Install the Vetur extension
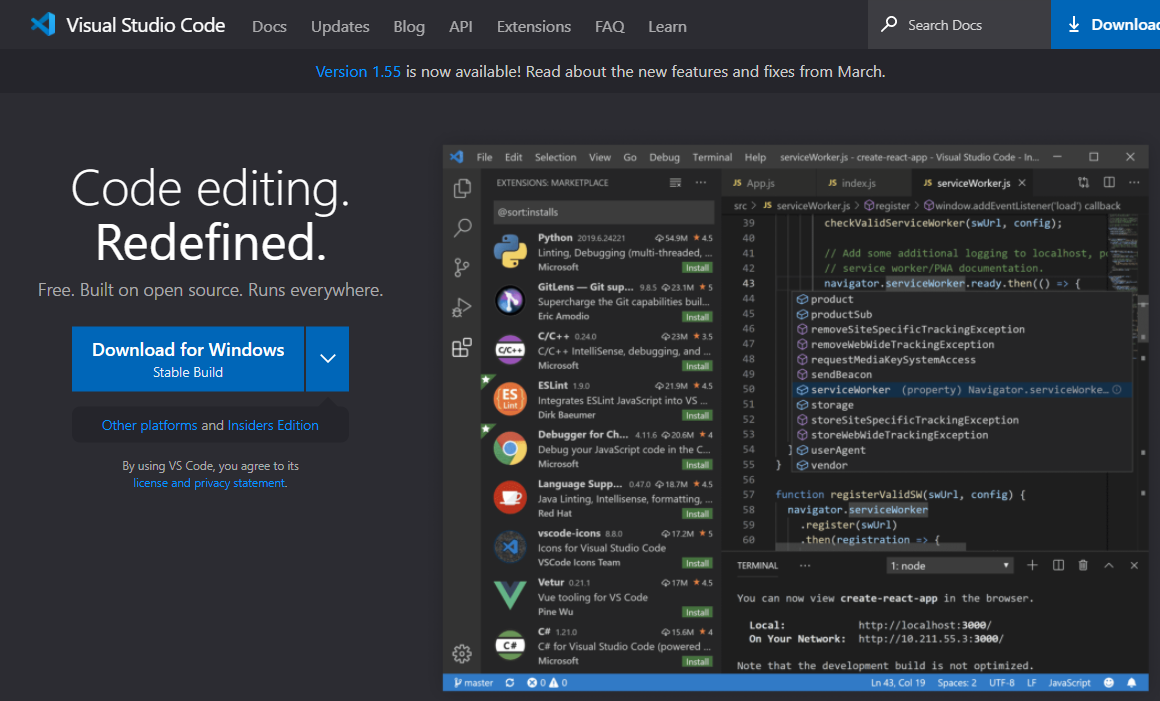 tap(697, 612)
